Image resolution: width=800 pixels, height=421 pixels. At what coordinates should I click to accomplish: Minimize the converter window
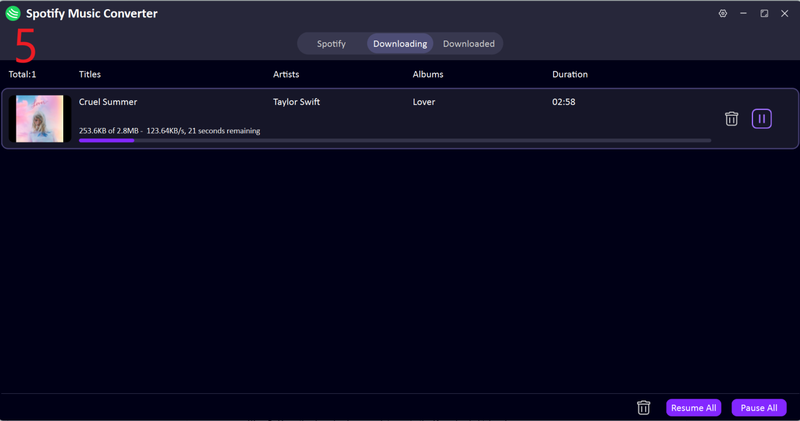[x=744, y=14]
